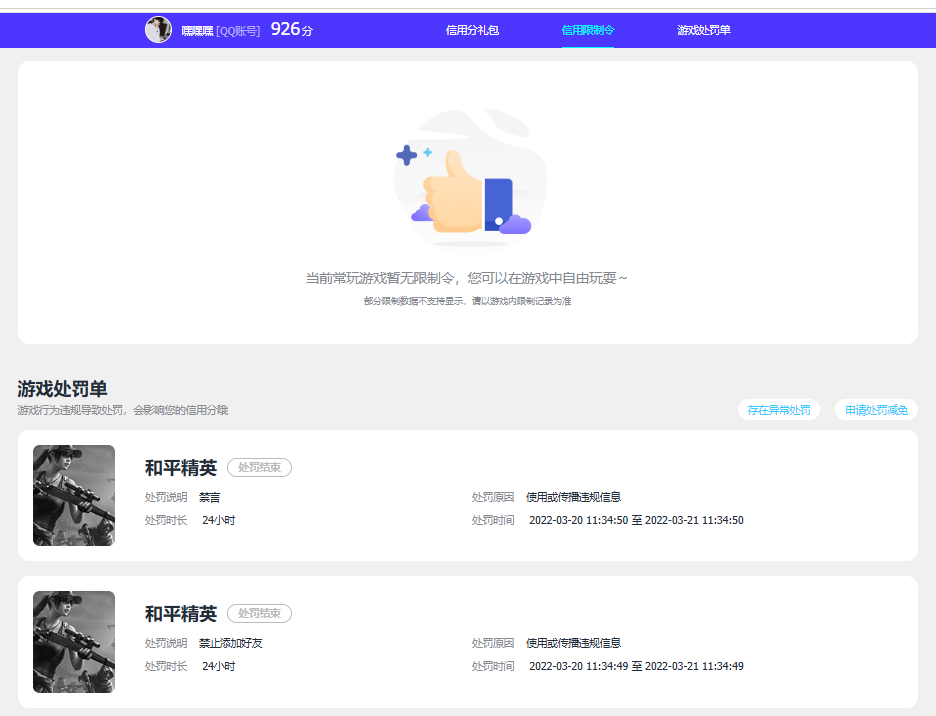Click the 存在异常处罚 button

[778, 409]
